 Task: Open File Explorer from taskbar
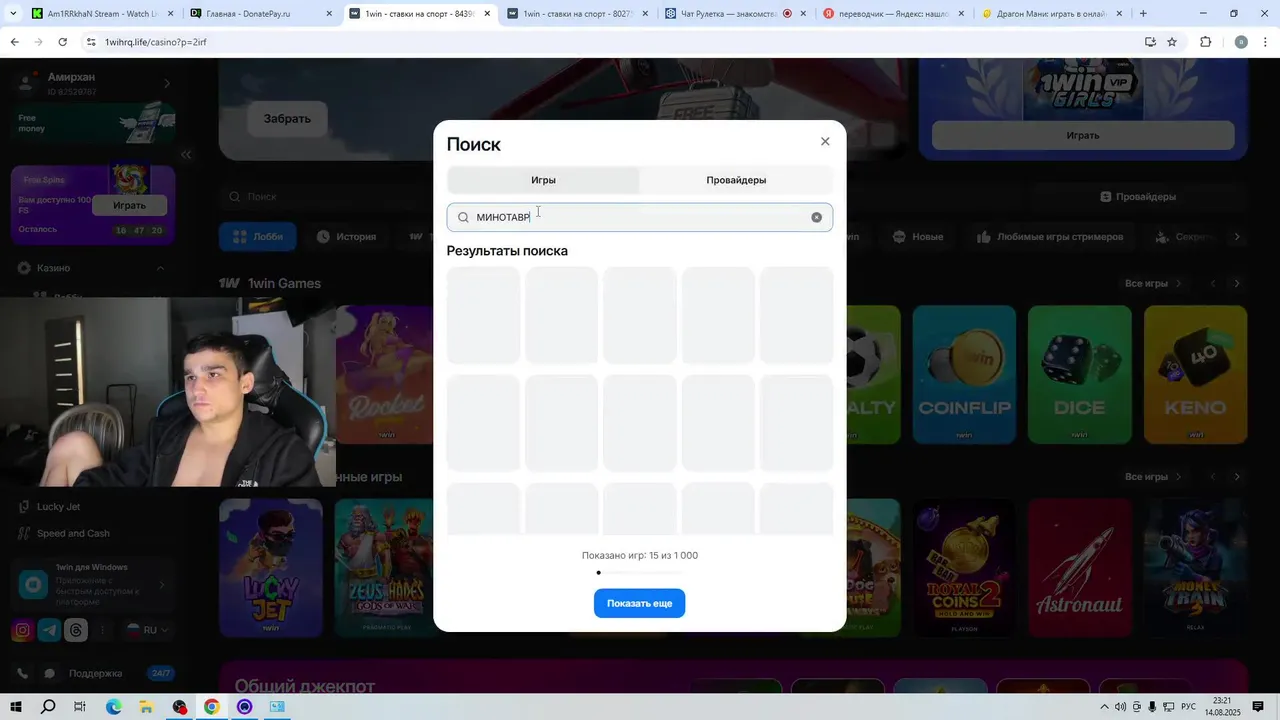click(x=146, y=707)
